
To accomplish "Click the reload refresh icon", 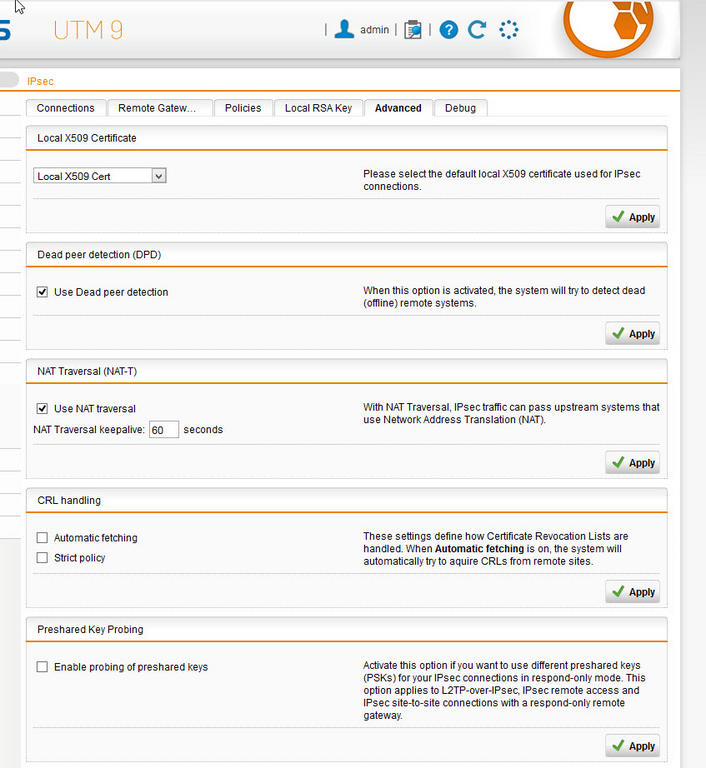I will pos(477,29).
